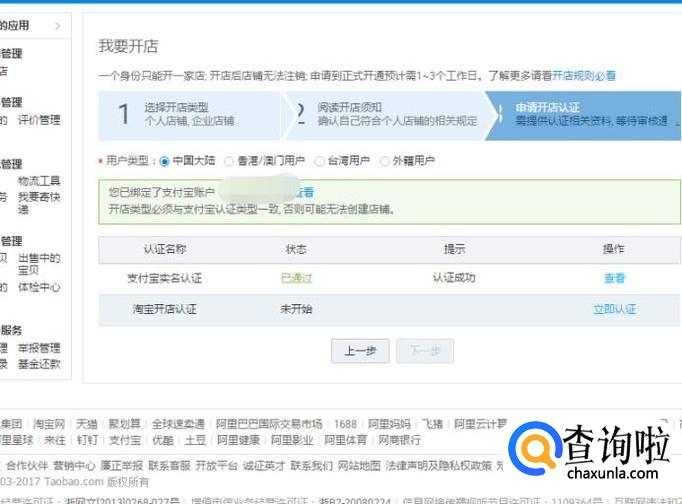This screenshot has height=504, width=682.
Task: Click step 1 选择开店类型 tab
Action: [188, 114]
